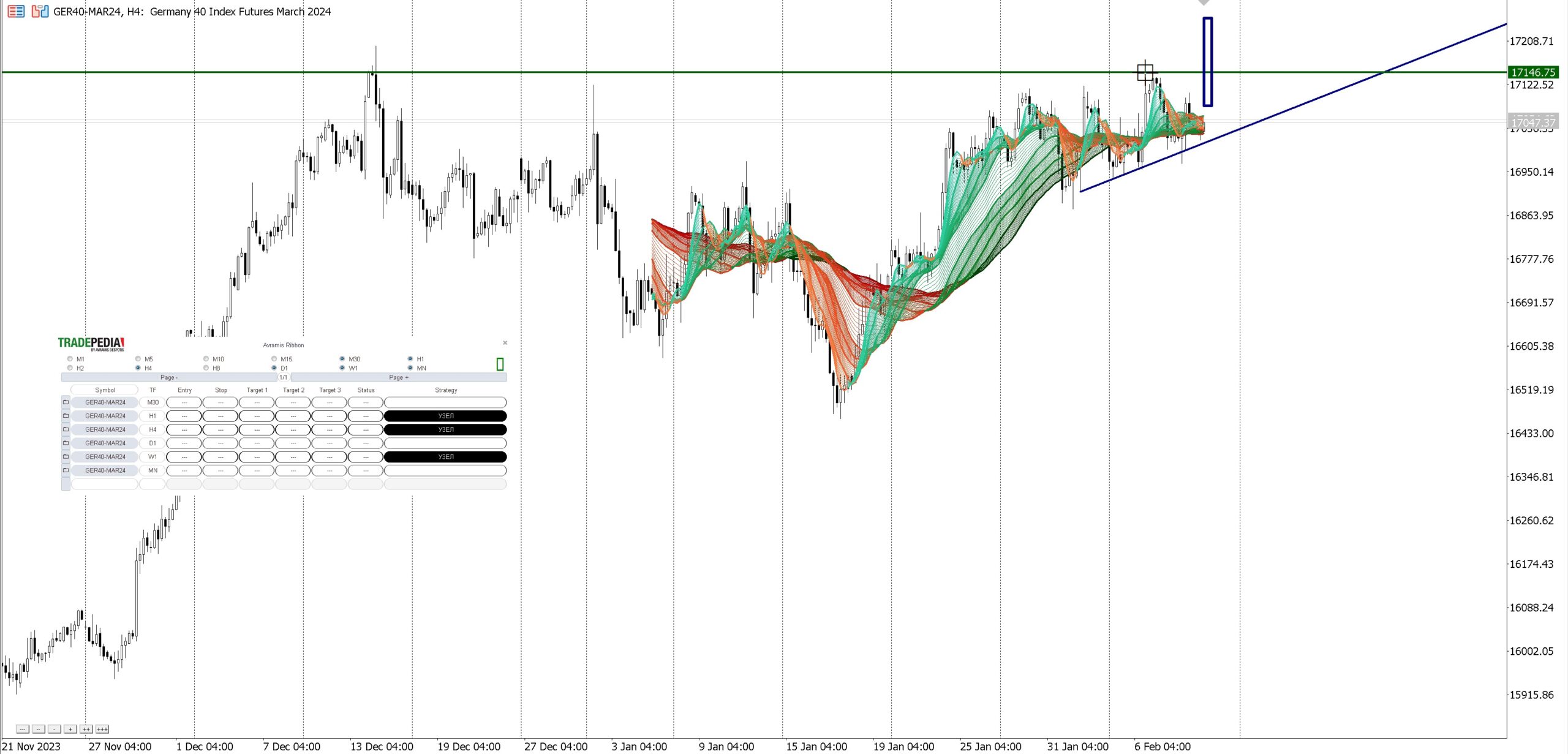This screenshot has width=1568, height=754.
Task: Click the '+++' zoom button at bottom left
Action: click(102, 729)
